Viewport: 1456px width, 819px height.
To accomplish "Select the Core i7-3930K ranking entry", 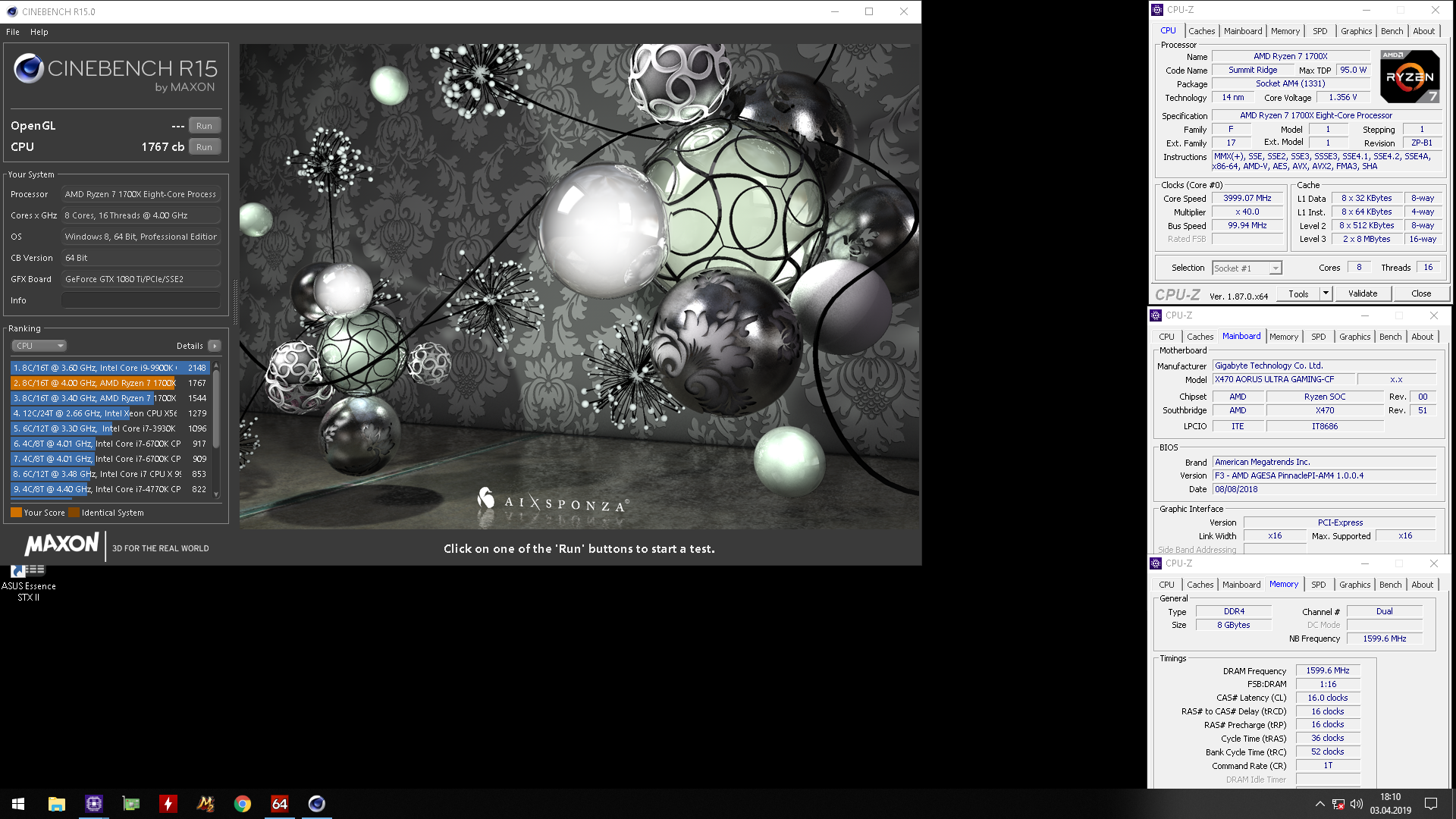I will tap(110, 428).
